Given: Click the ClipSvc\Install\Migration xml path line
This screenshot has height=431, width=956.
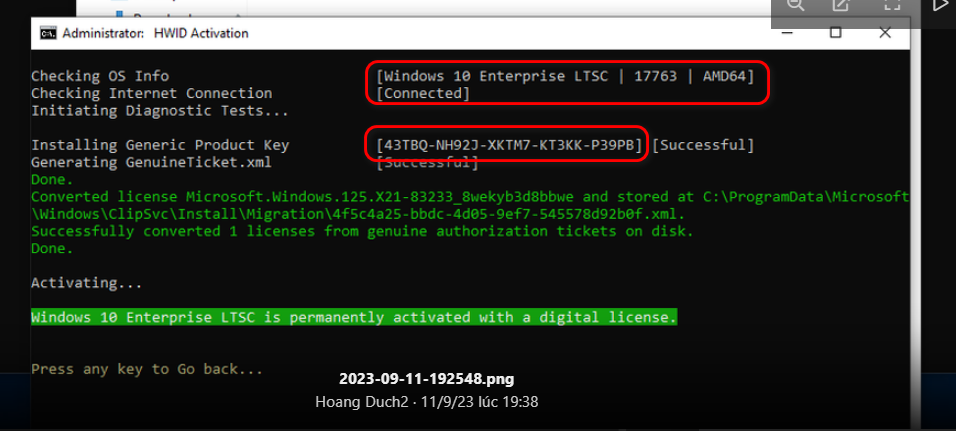Looking at the screenshot, I should [358, 215].
